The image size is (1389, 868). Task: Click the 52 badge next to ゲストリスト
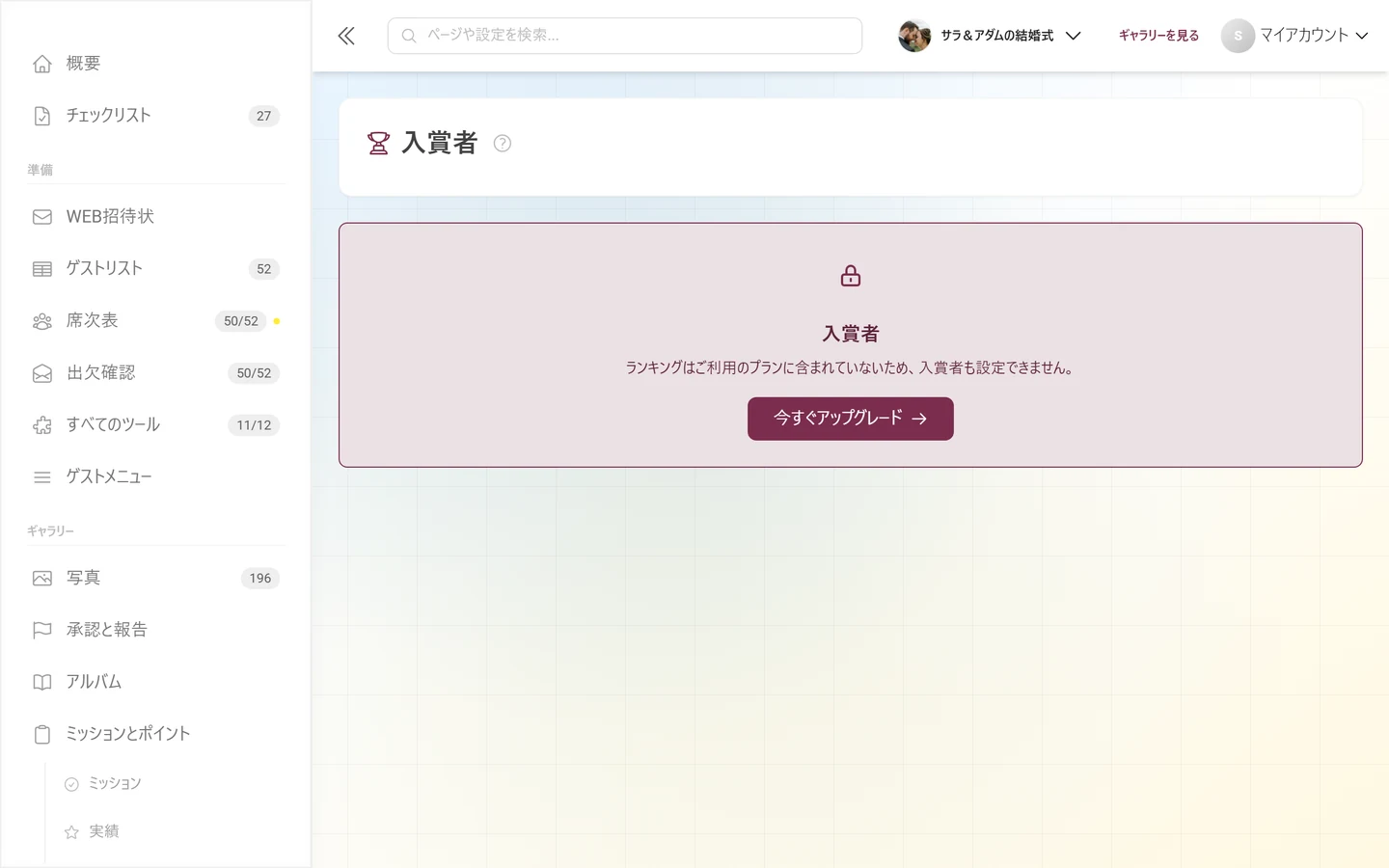click(x=264, y=269)
